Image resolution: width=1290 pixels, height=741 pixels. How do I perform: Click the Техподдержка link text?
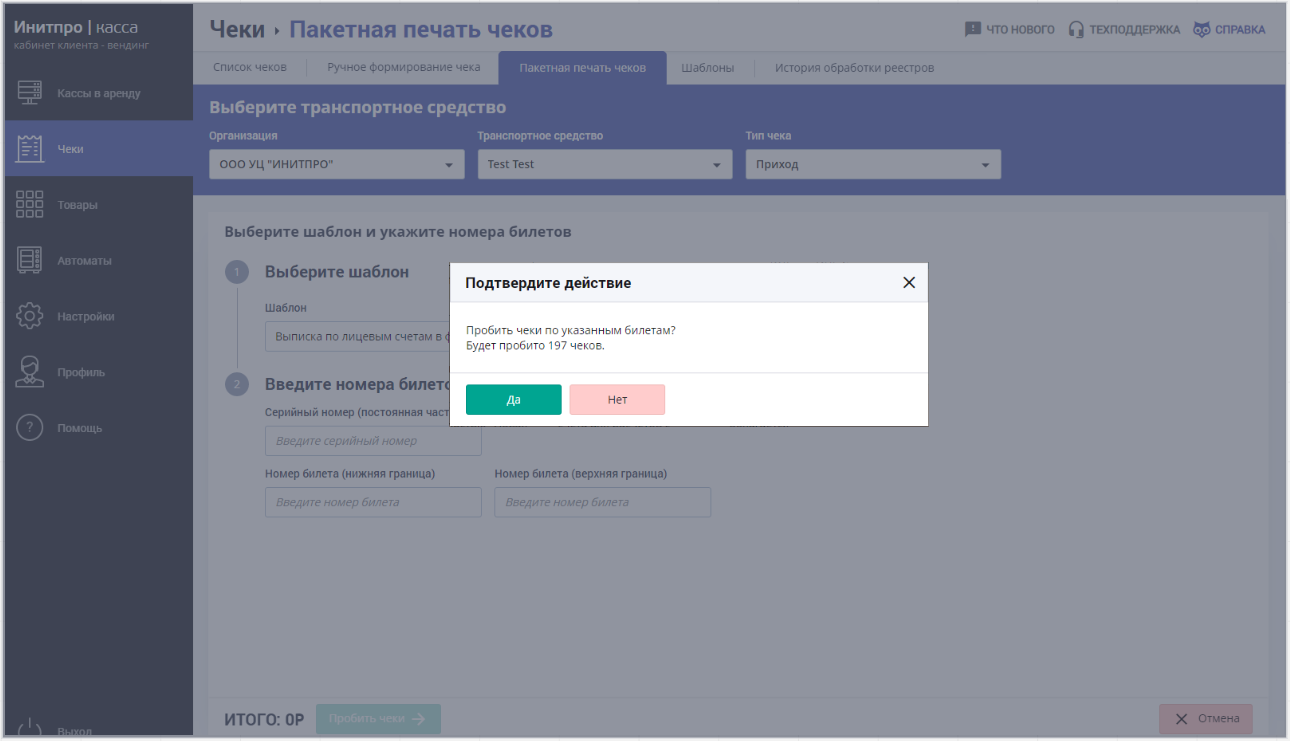[x=1135, y=30]
